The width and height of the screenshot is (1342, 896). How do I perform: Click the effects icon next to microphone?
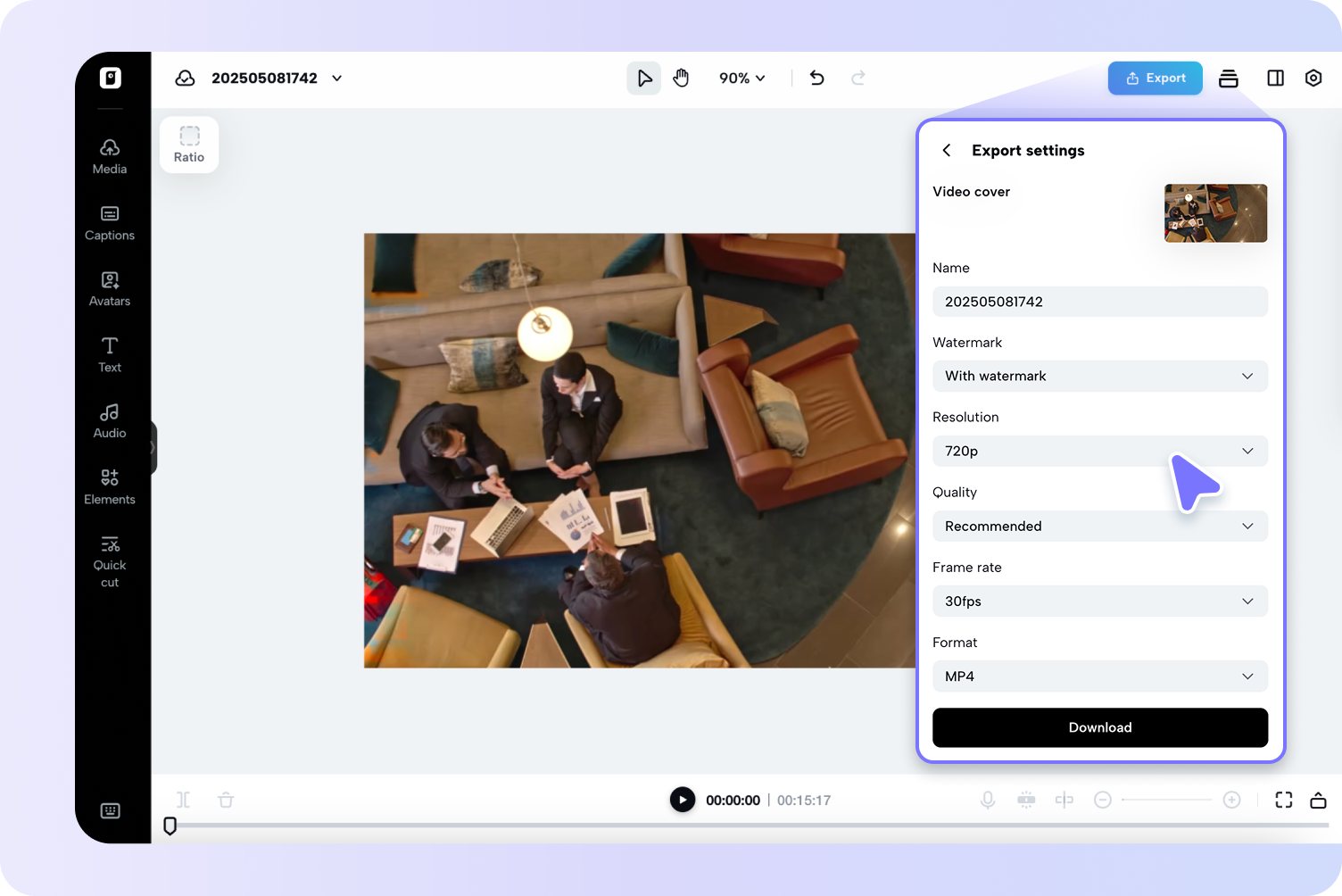[1026, 800]
